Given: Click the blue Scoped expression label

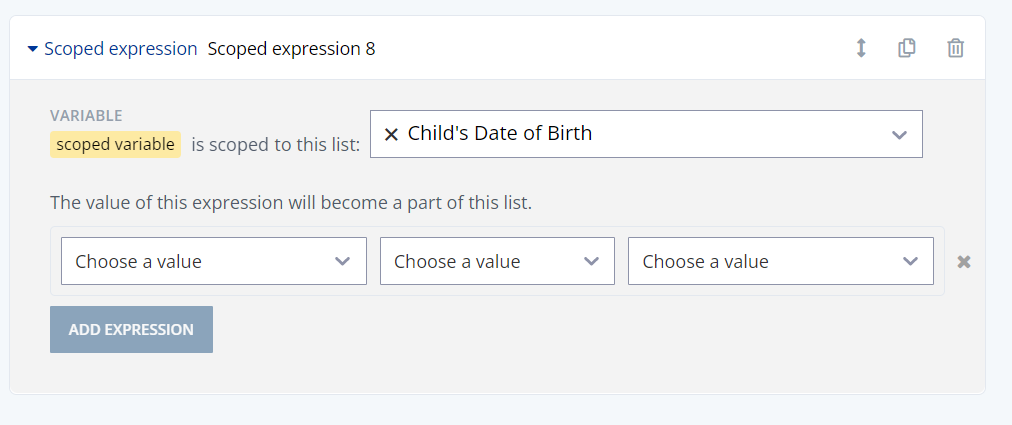Looking at the screenshot, I should [120, 48].
